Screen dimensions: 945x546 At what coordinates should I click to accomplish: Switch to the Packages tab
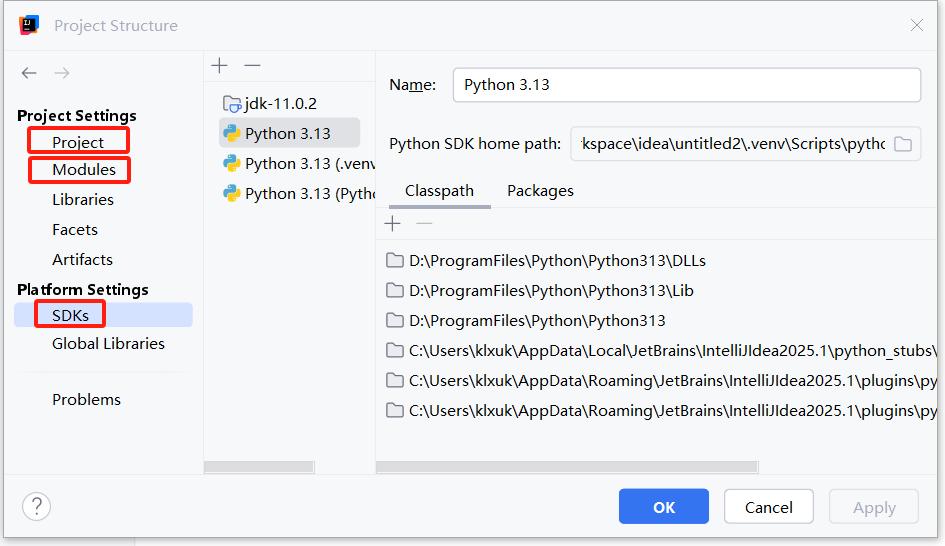541,191
